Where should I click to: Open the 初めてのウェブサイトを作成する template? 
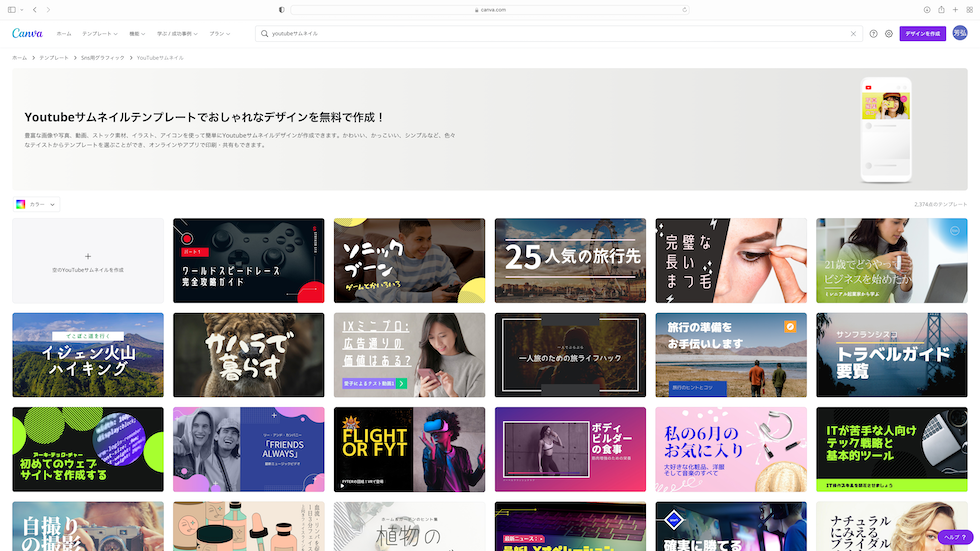(x=88, y=449)
